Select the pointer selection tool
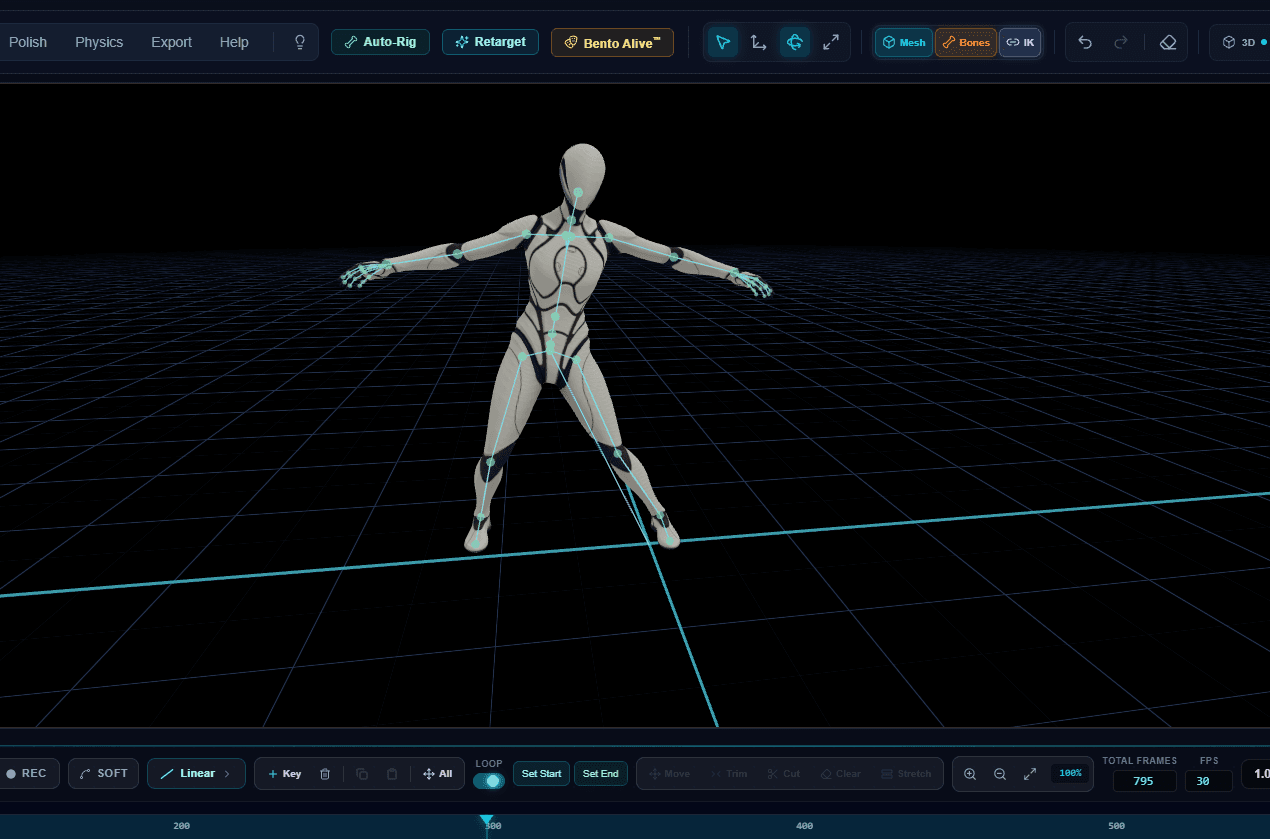Viewport: 1270px width, 839px height. [723, 42]
